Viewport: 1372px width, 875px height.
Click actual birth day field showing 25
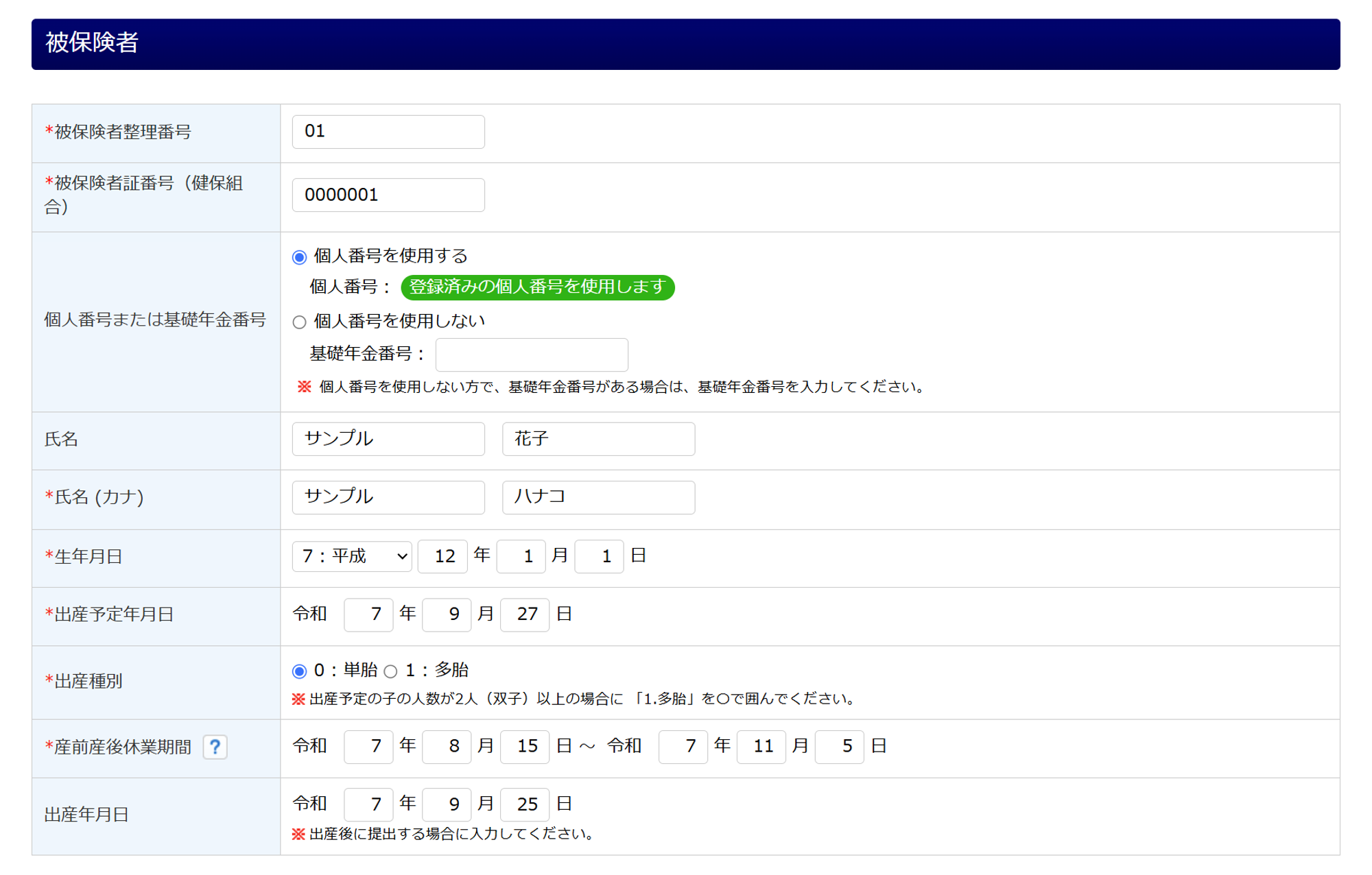(x=525, y=804)
